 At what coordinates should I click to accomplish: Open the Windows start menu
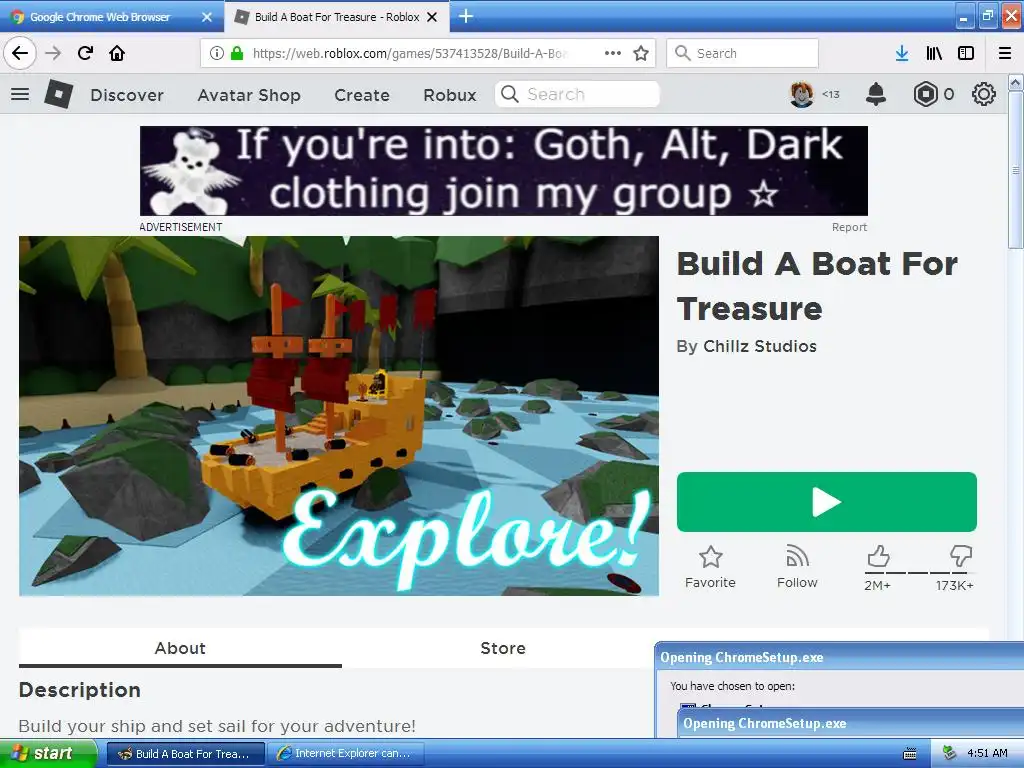tap(48, 754)
